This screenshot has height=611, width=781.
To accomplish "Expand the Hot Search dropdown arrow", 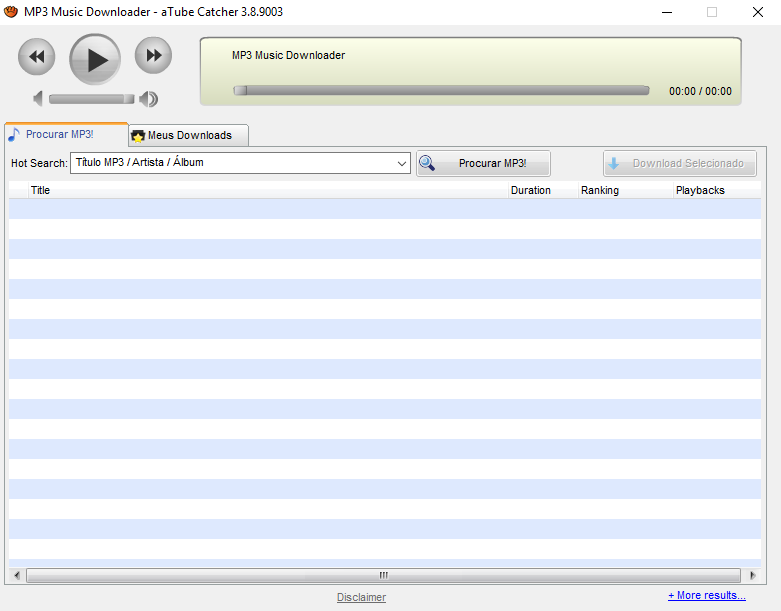I will pyautogui.click(x=402, y=163).
